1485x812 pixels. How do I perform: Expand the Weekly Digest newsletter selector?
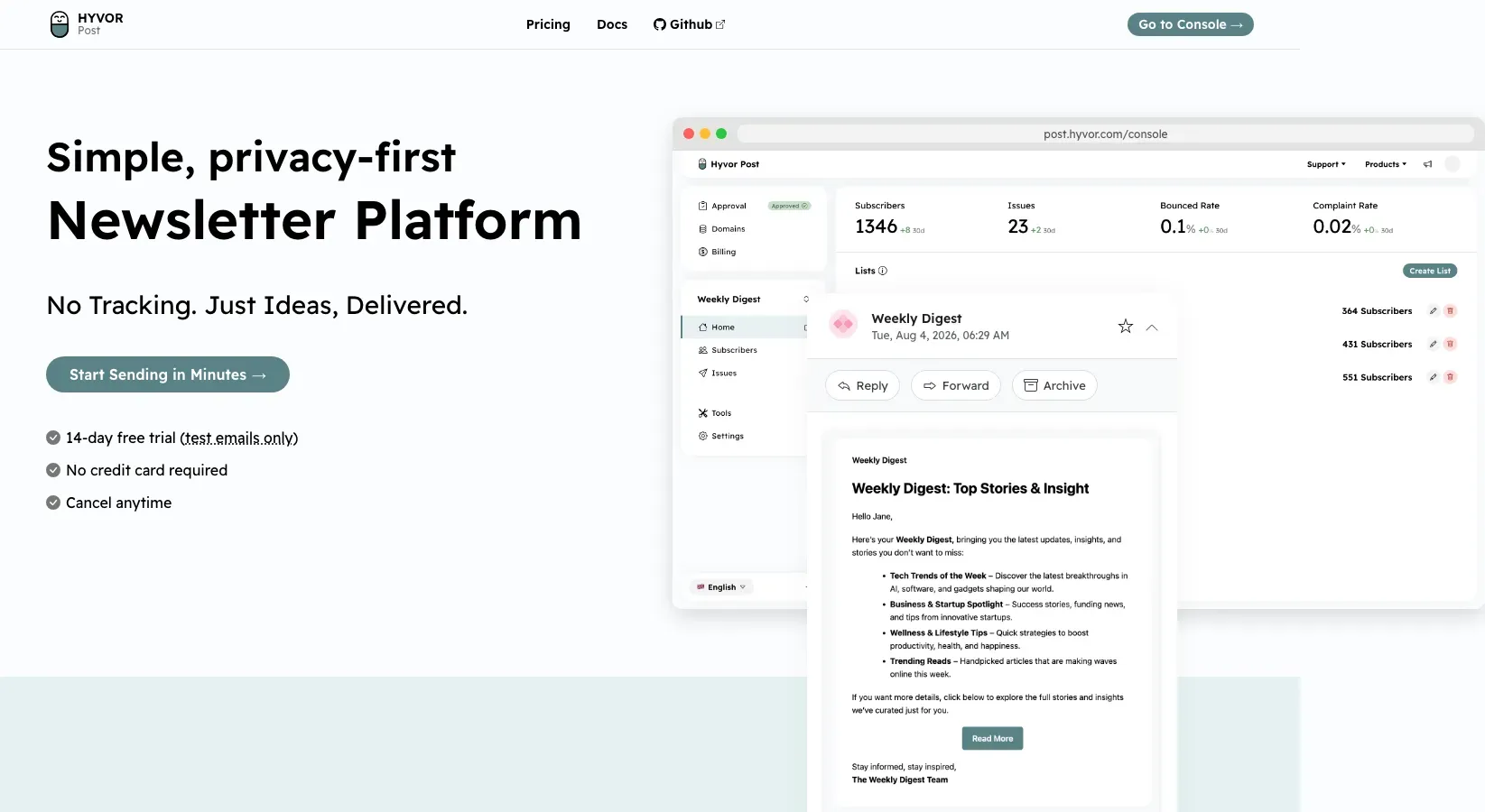coord(753,300)
